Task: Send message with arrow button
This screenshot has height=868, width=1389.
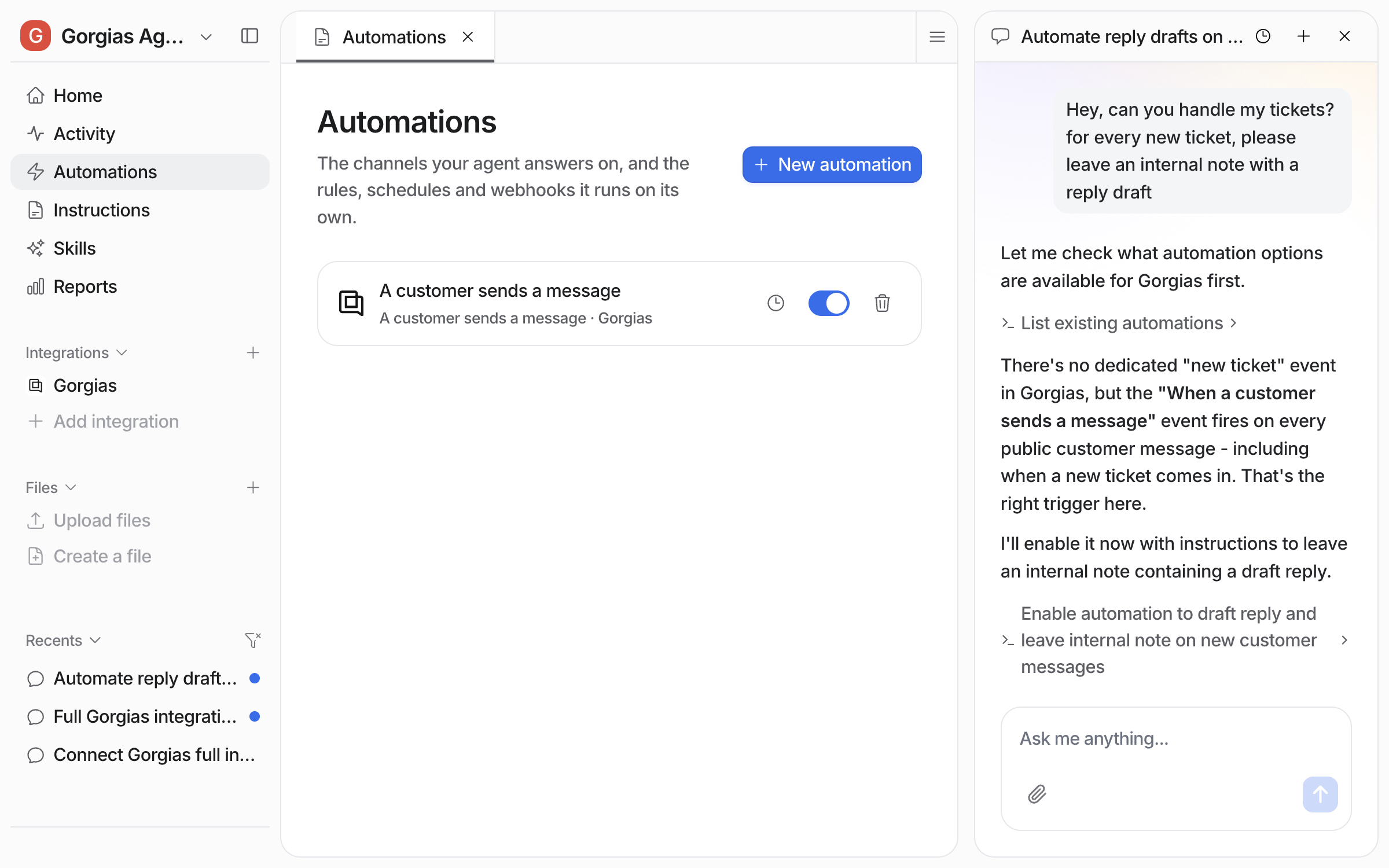Action: (x=1320, y=795)
